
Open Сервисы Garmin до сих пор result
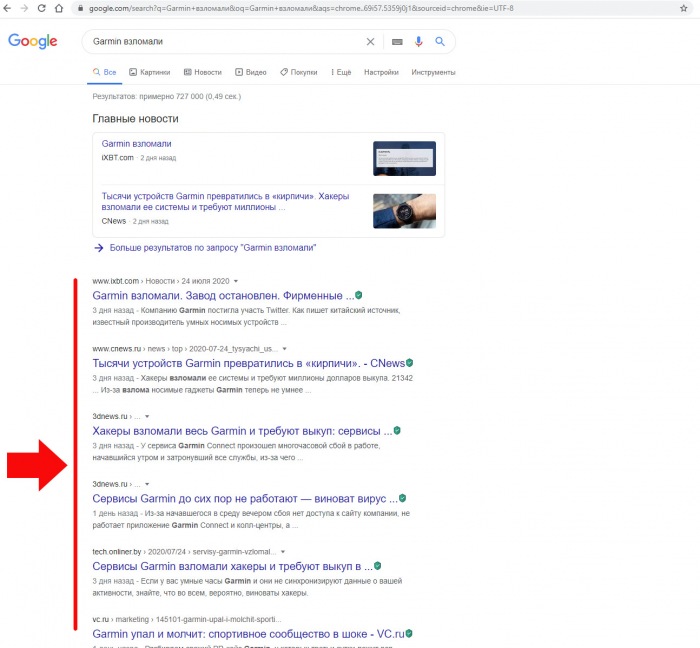click(x=245, y=498)
